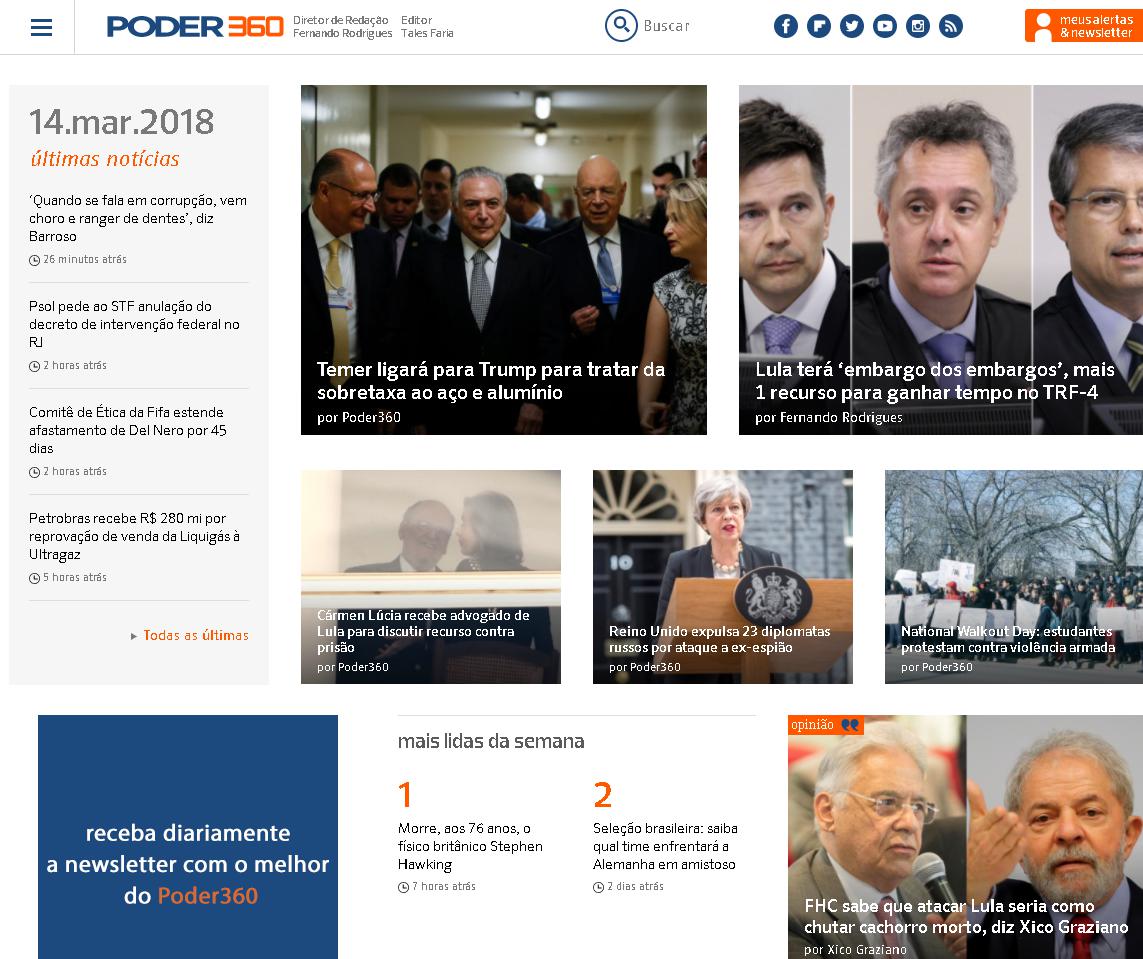Open the hamburger navigation menu
1143x959 pixels.
click(42, 28)
